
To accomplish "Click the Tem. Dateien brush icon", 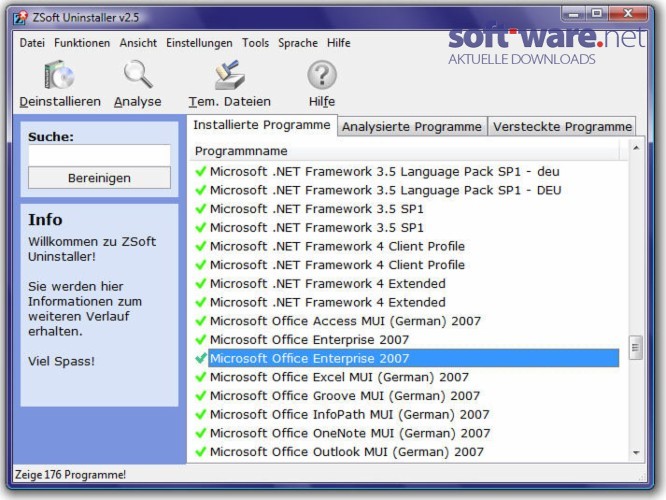I will coord(229,75).
